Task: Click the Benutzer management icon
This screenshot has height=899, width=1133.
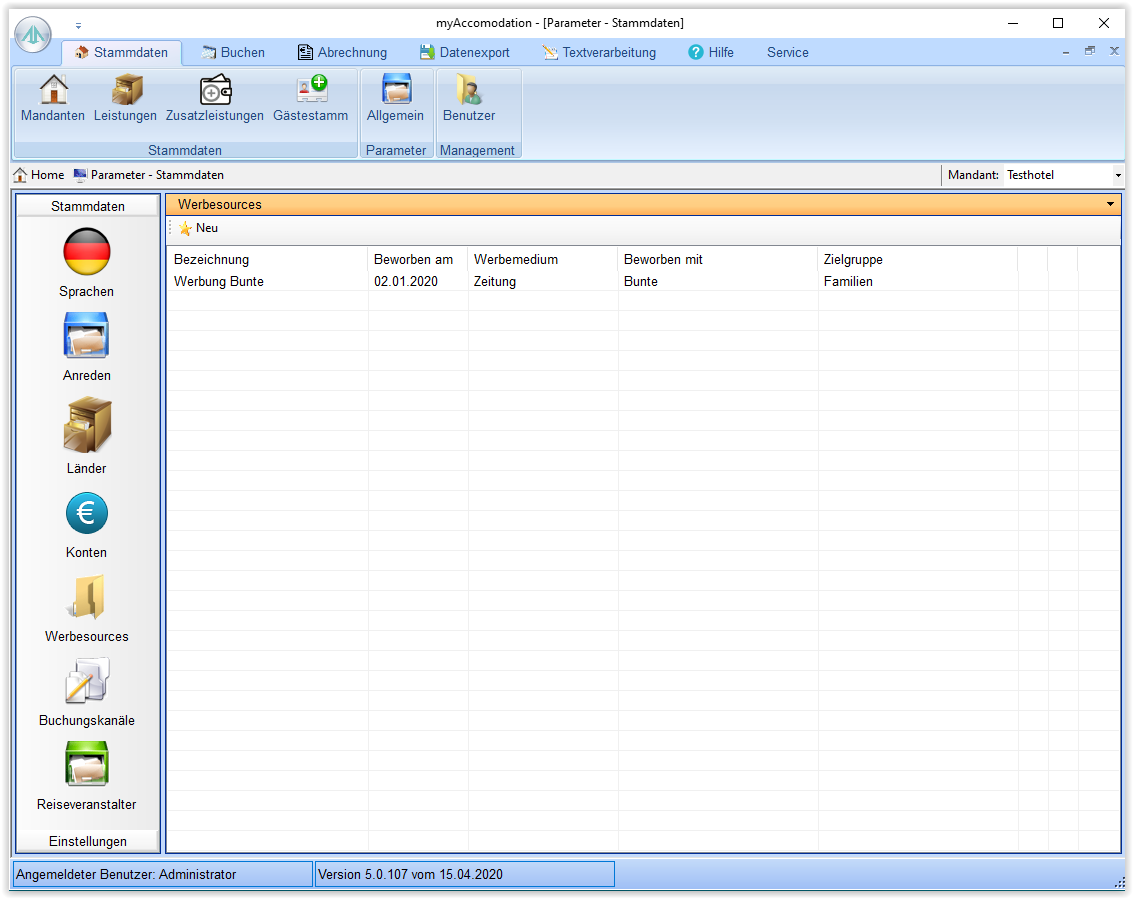Action: pyautogui.click(x=469, y=90)
